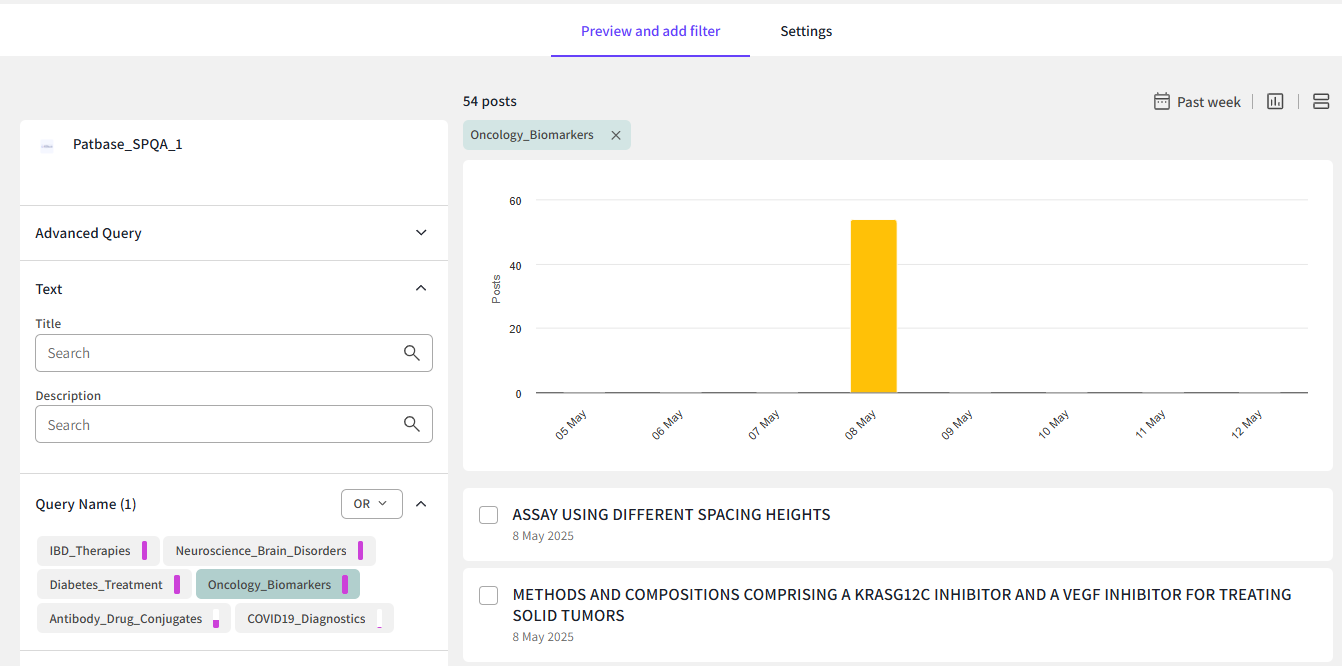Toggle the Oncology_Biomarkers query tag

[x=268, y=585]
